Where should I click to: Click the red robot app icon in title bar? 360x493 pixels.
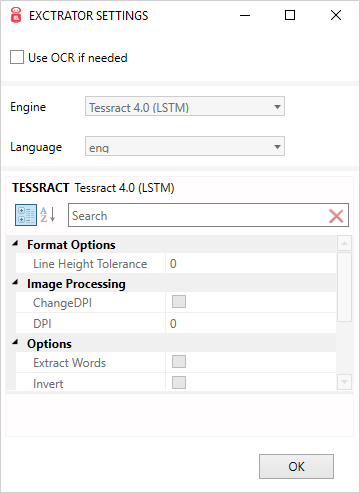click(x=16, y=15)
